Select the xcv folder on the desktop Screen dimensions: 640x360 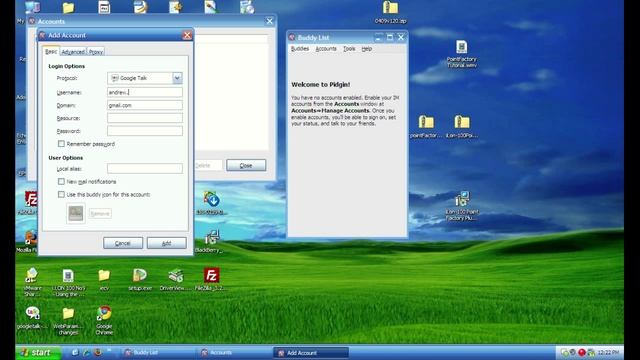click(104, 279)
